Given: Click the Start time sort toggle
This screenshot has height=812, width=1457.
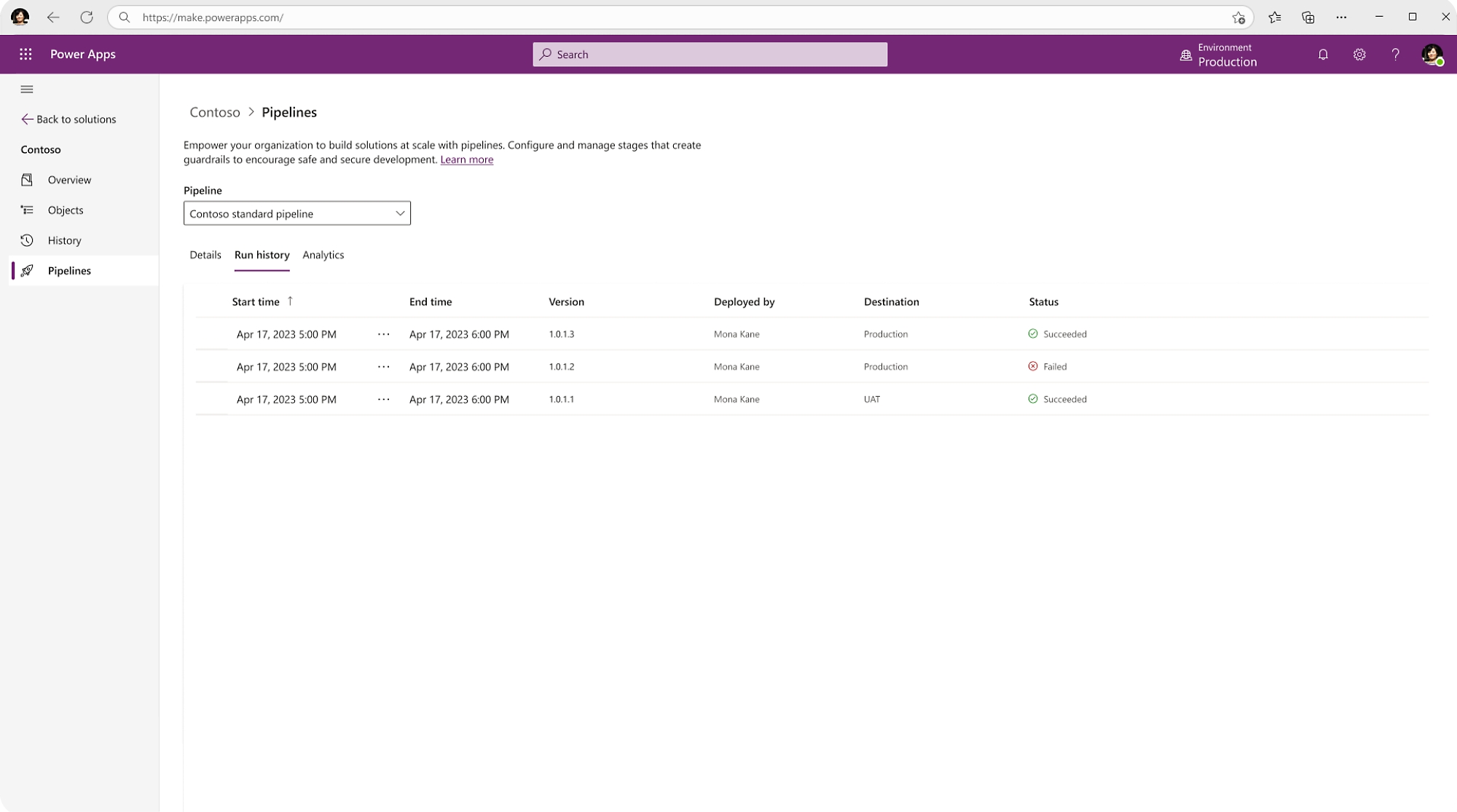Looking at the screenshot, I should pos(289,301).
